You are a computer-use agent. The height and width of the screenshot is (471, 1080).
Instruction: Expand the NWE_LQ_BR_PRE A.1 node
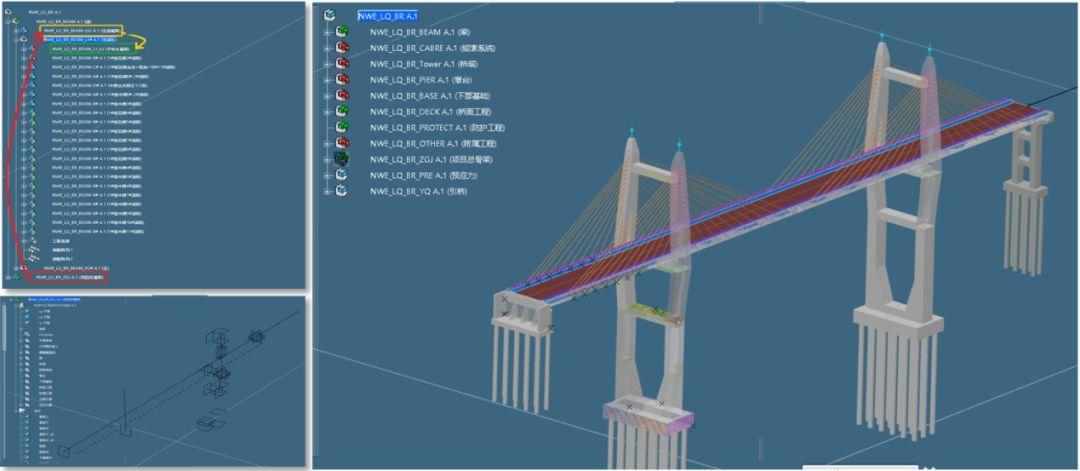pyautogui.click(x=326, y=175)
